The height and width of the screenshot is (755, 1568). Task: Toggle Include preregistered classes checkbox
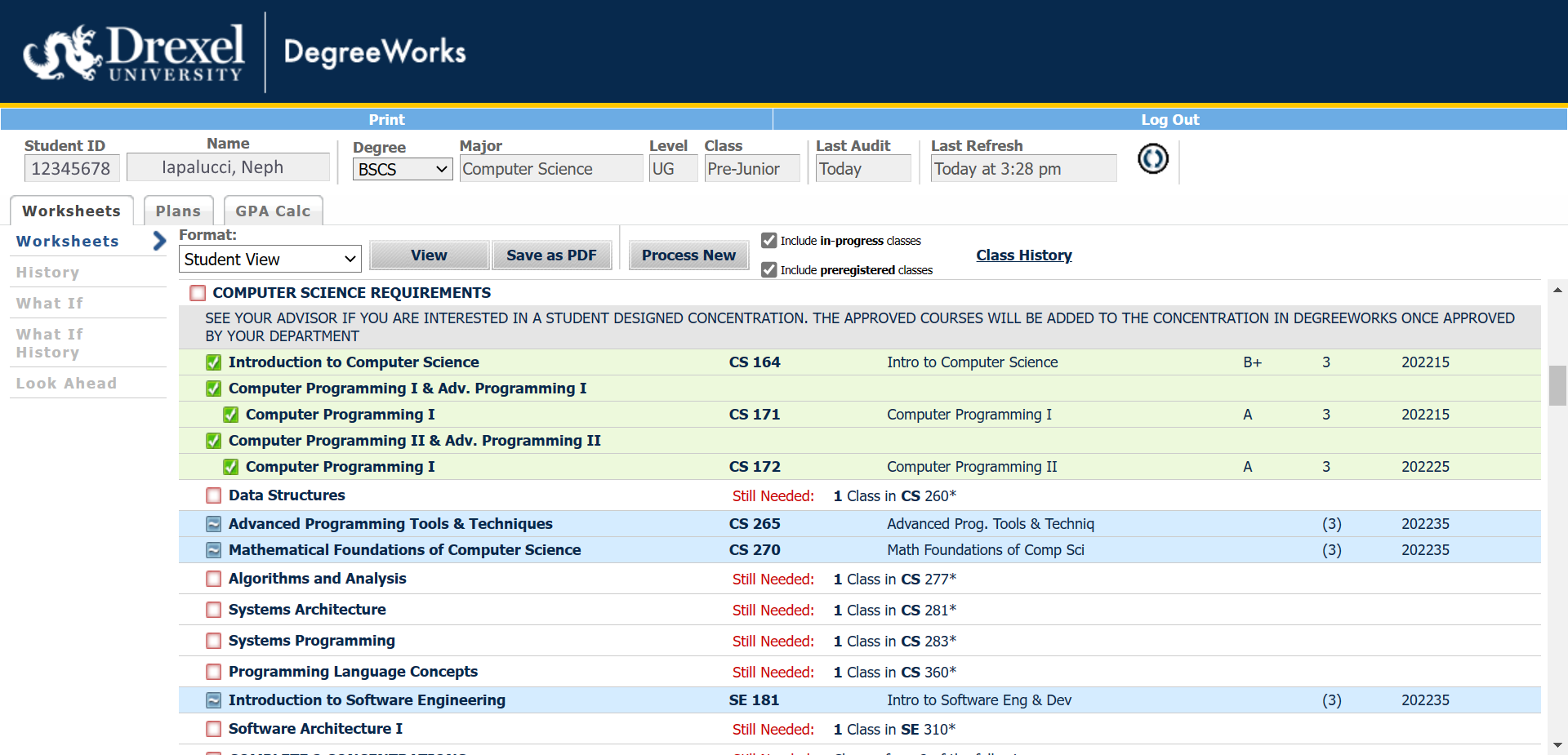[x=768, y=269]
